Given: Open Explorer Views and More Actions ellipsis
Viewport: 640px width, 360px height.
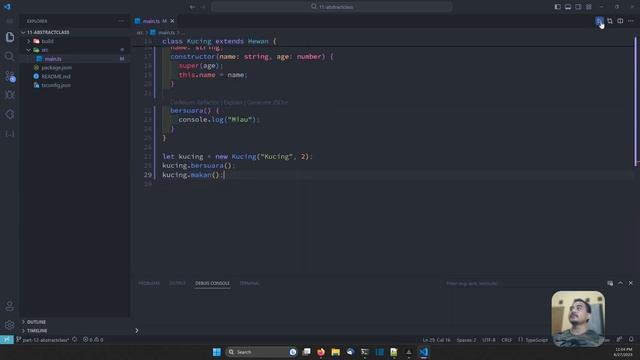Looking at the screenshot, I should click(121, 21).
